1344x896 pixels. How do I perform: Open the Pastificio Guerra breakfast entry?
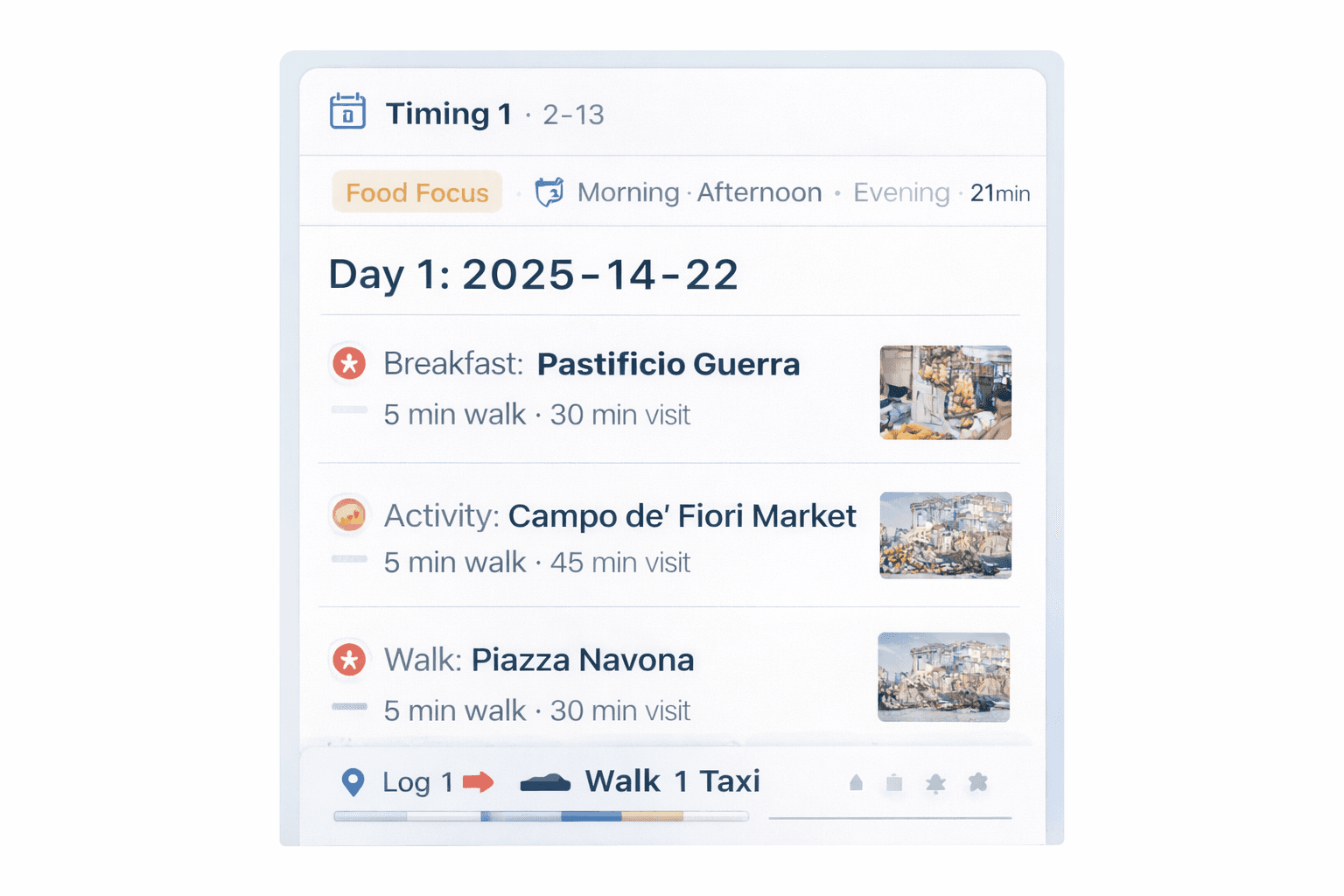(668, 363)
